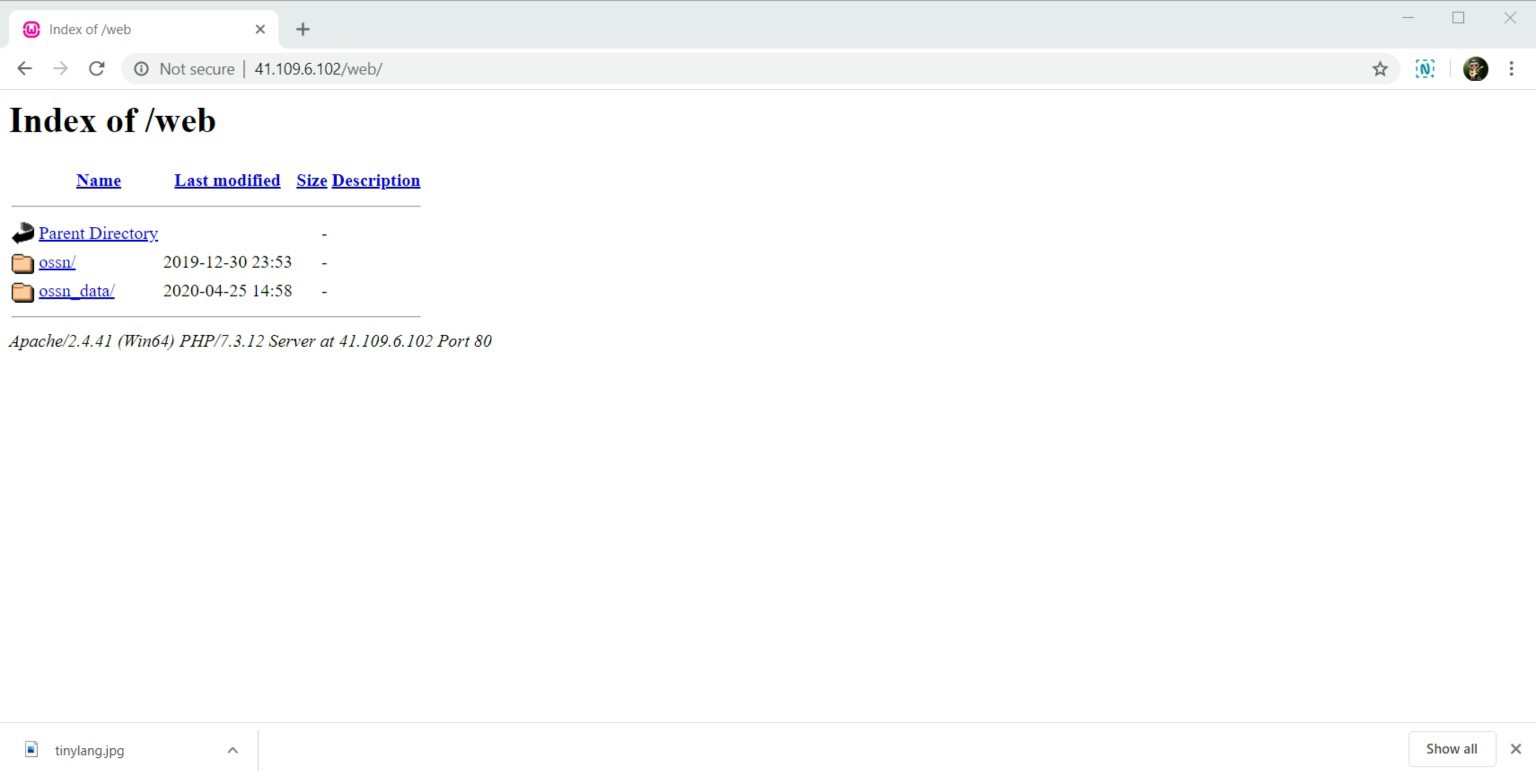This screenshot has width=1536, height=776.
Task: Expand tinylang.jpg download options chevron
Action: click(x=232, y=750)
